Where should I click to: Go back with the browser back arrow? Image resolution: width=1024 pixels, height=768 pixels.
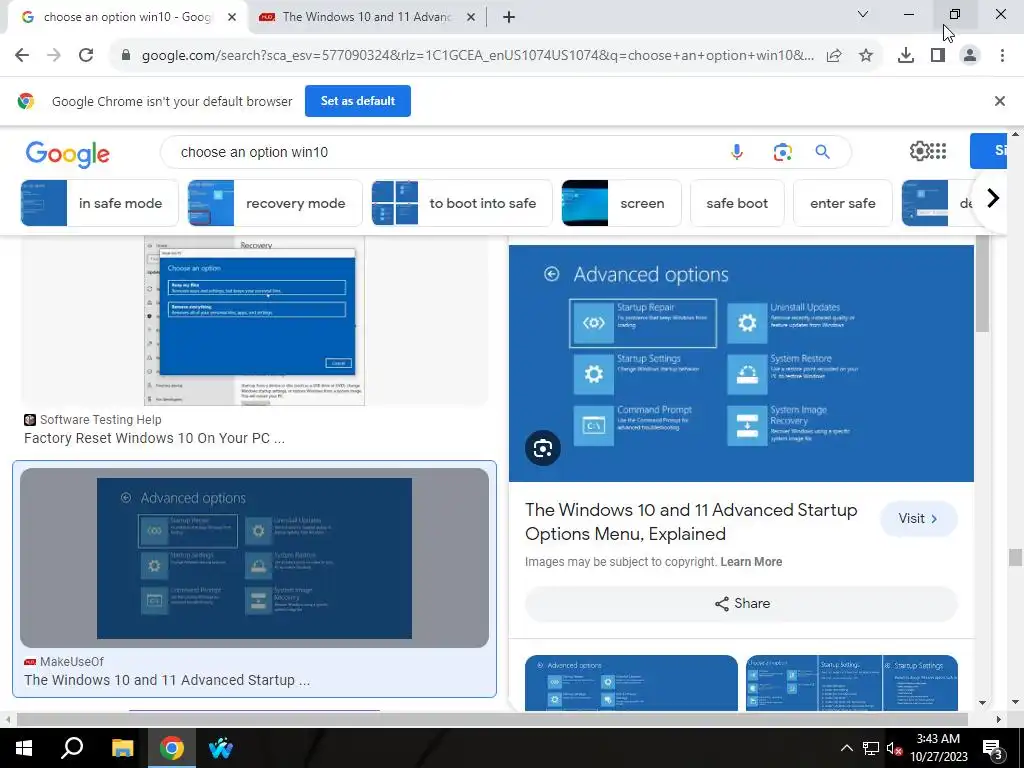22,56
